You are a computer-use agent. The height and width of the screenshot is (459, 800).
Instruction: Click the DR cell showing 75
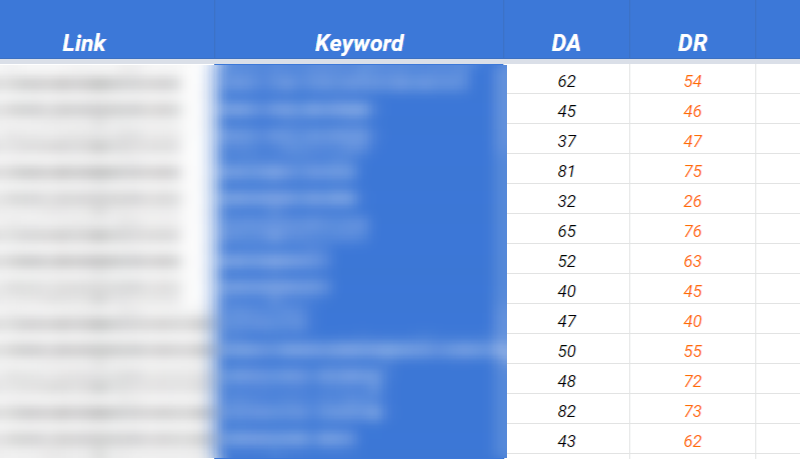click(x=693, y=171)
